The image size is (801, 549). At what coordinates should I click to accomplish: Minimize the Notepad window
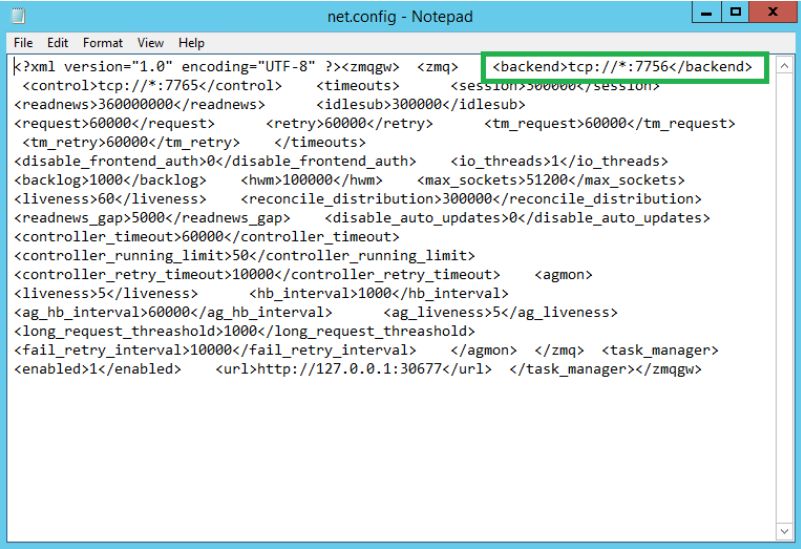[706, 12]
